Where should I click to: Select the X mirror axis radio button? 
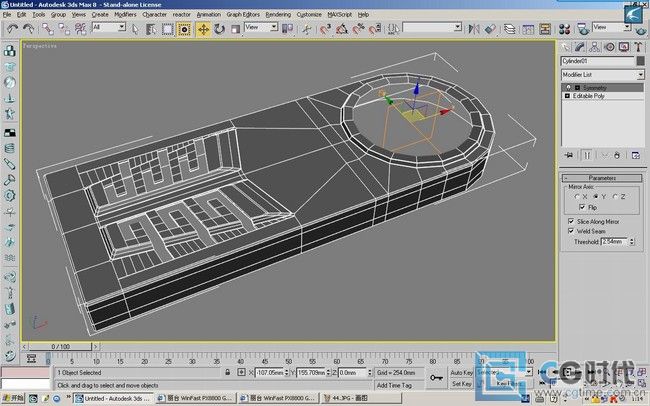(577, 197)
